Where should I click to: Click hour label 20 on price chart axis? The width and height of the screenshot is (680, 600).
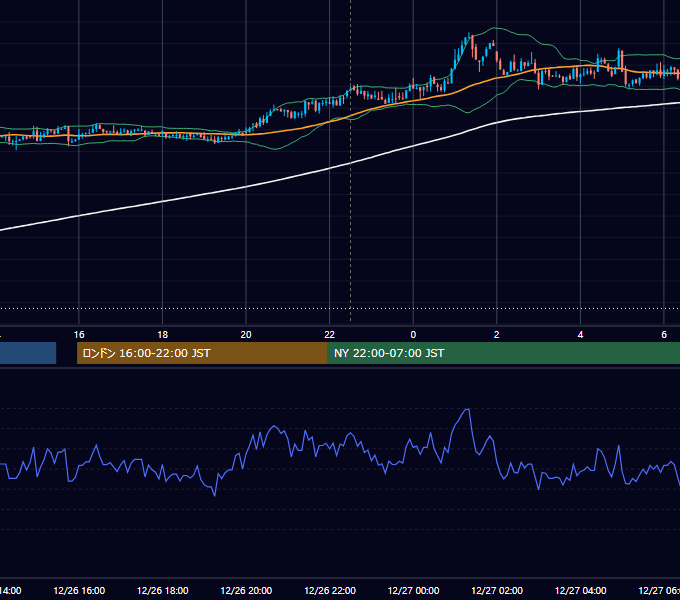246,335
